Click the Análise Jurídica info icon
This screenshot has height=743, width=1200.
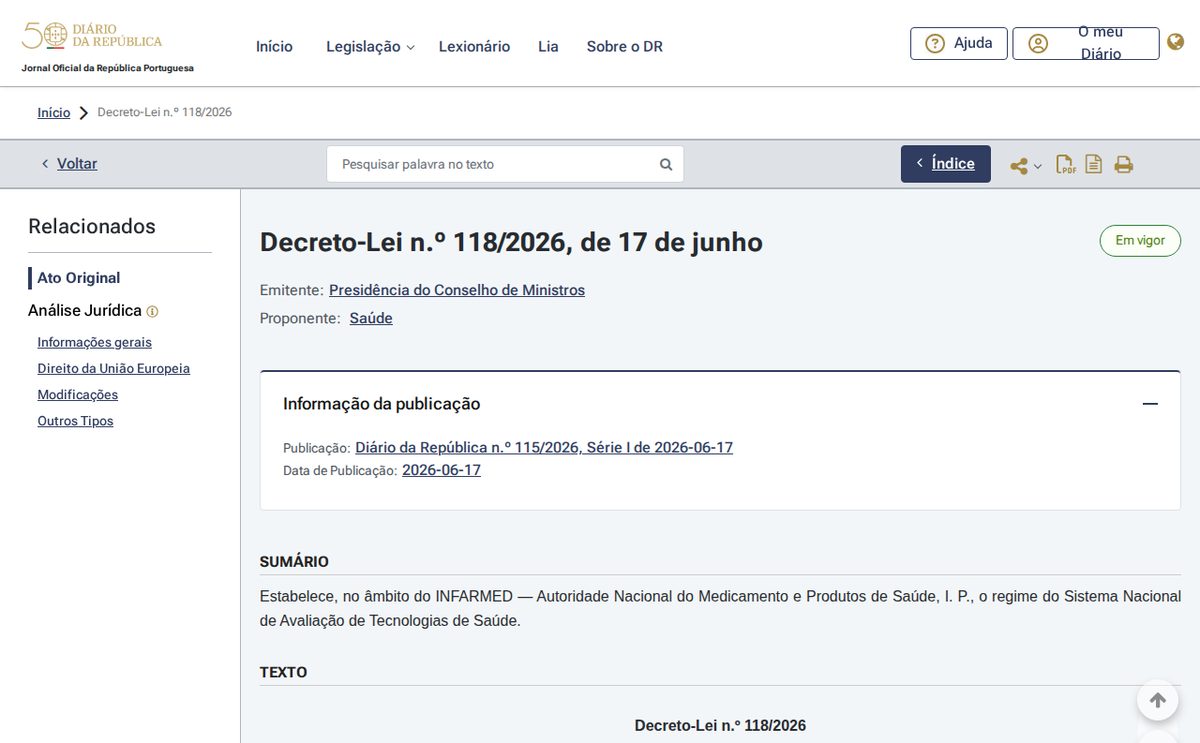click(x=152, y=312)
